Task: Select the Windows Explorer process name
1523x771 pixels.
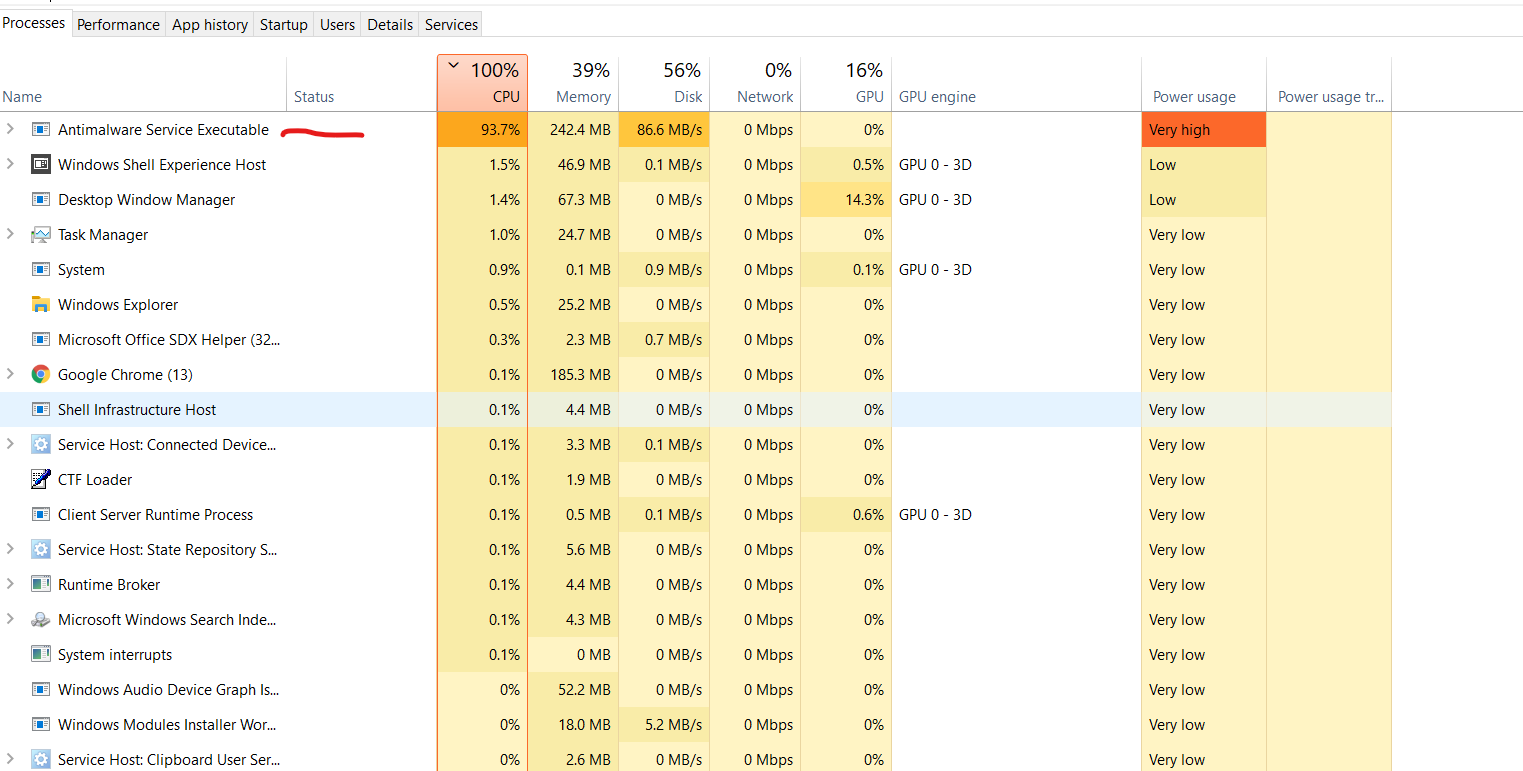Action: pyautogui.click(x=118, y=305)
